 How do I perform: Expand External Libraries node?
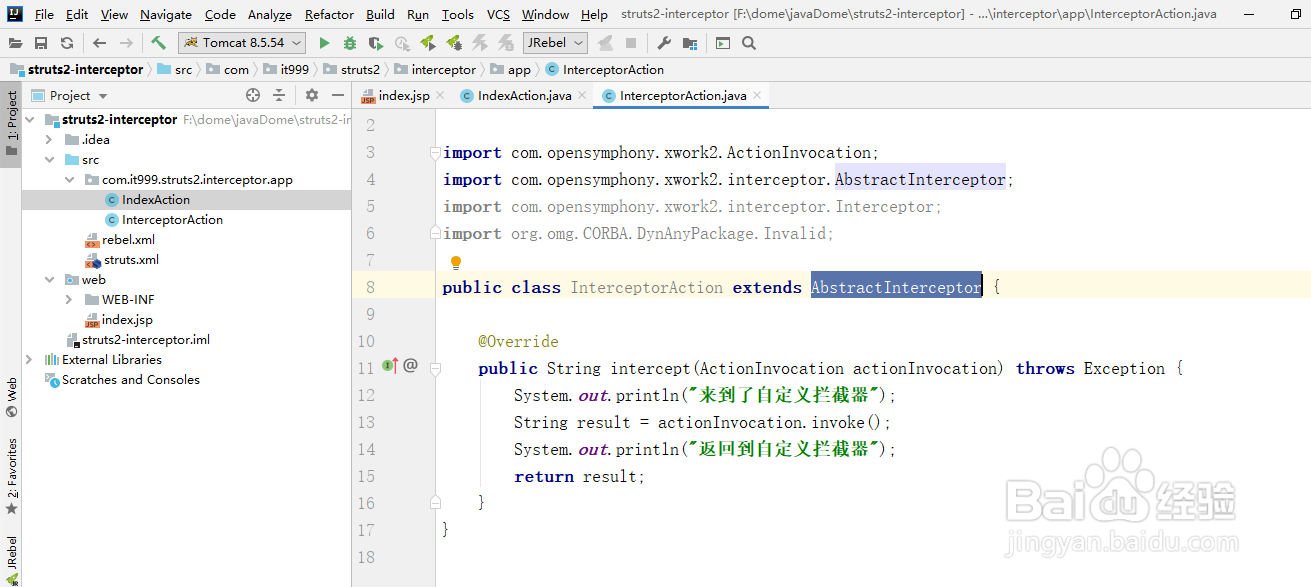tap(29, 359)
